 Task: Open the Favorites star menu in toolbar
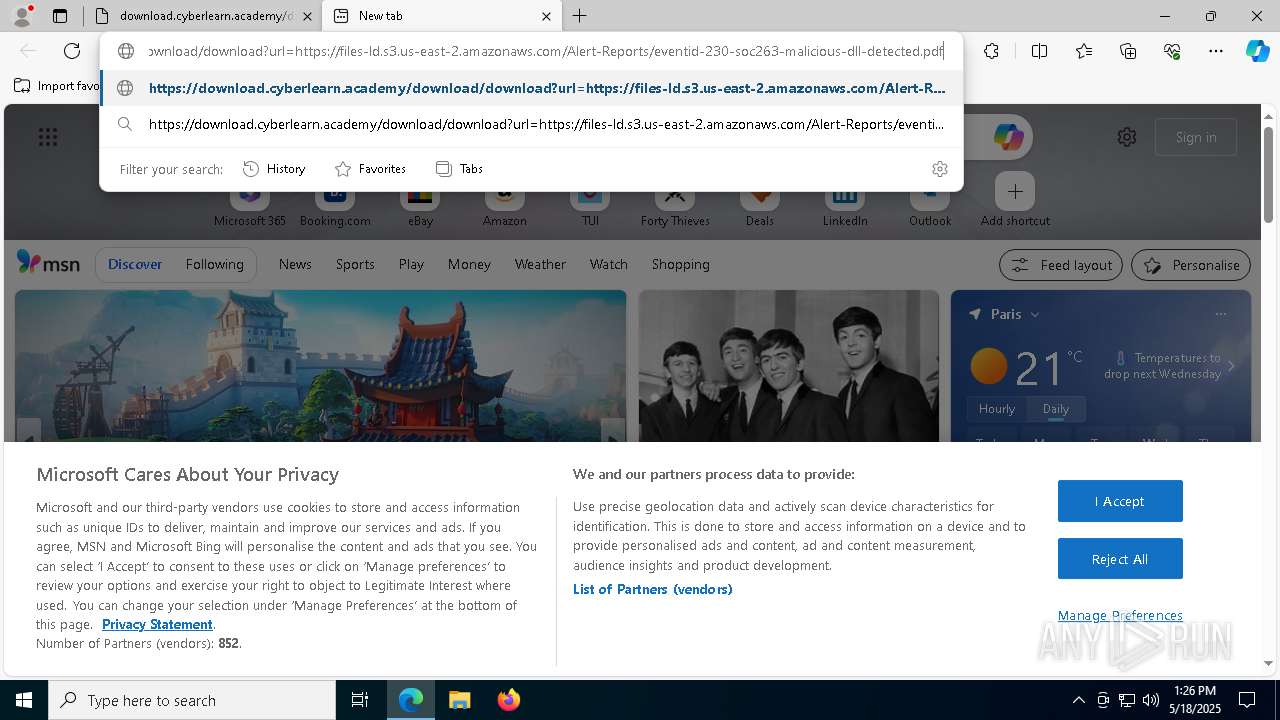[x=1084, y=51]
